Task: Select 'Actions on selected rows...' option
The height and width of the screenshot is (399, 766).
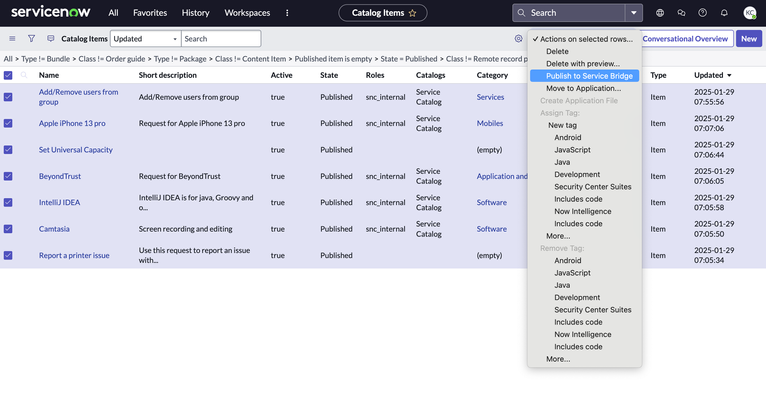Action: coord(584,39)
